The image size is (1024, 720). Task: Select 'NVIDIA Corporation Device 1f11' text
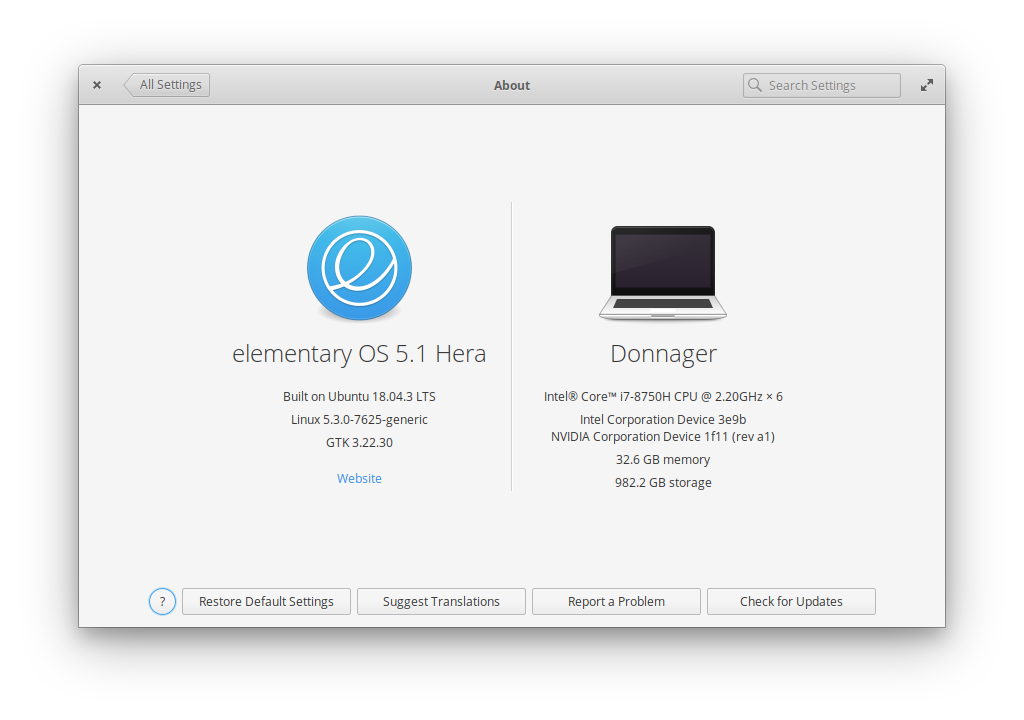click(640, 436)
